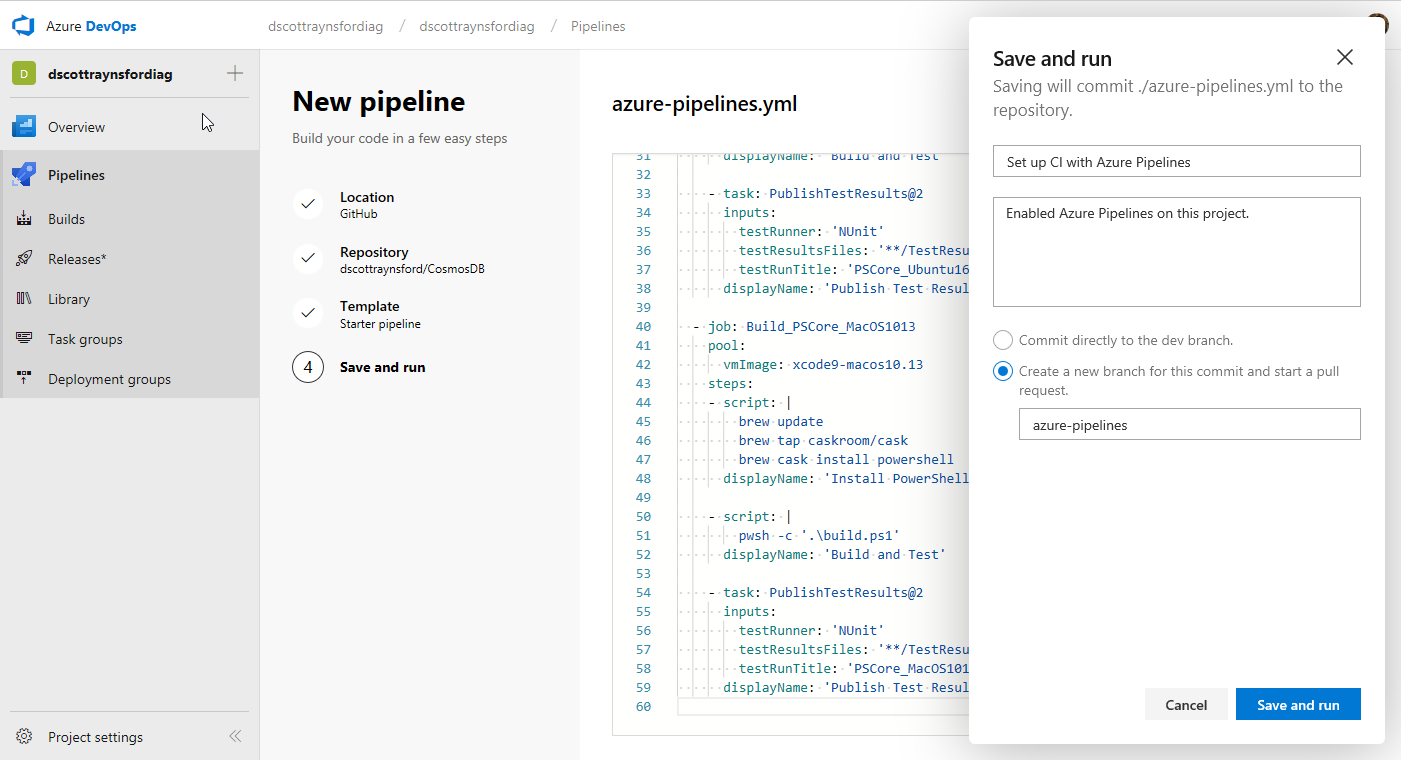Click the Save and run button
This screenshot has width=1401, height=760.
pyautogui.click(x=1297, y=705)
